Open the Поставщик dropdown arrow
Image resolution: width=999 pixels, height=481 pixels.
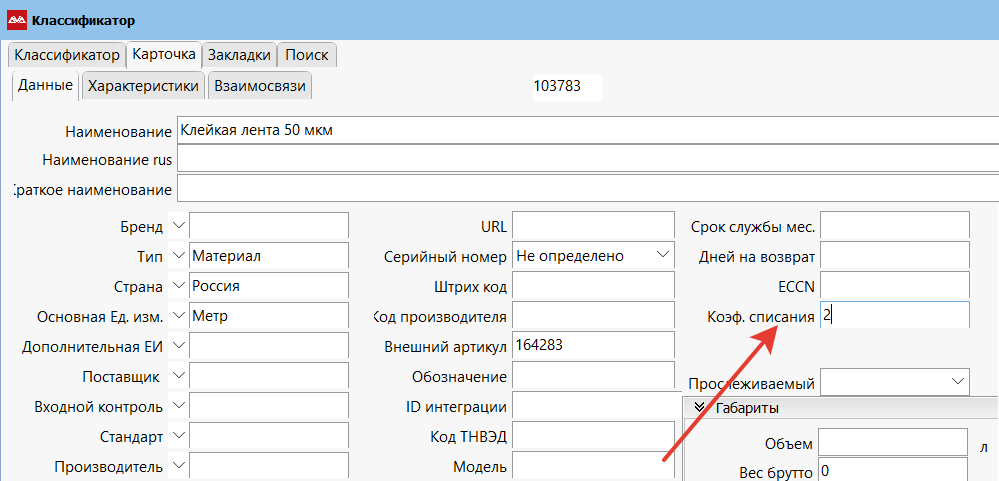click(x=178, y=376)
